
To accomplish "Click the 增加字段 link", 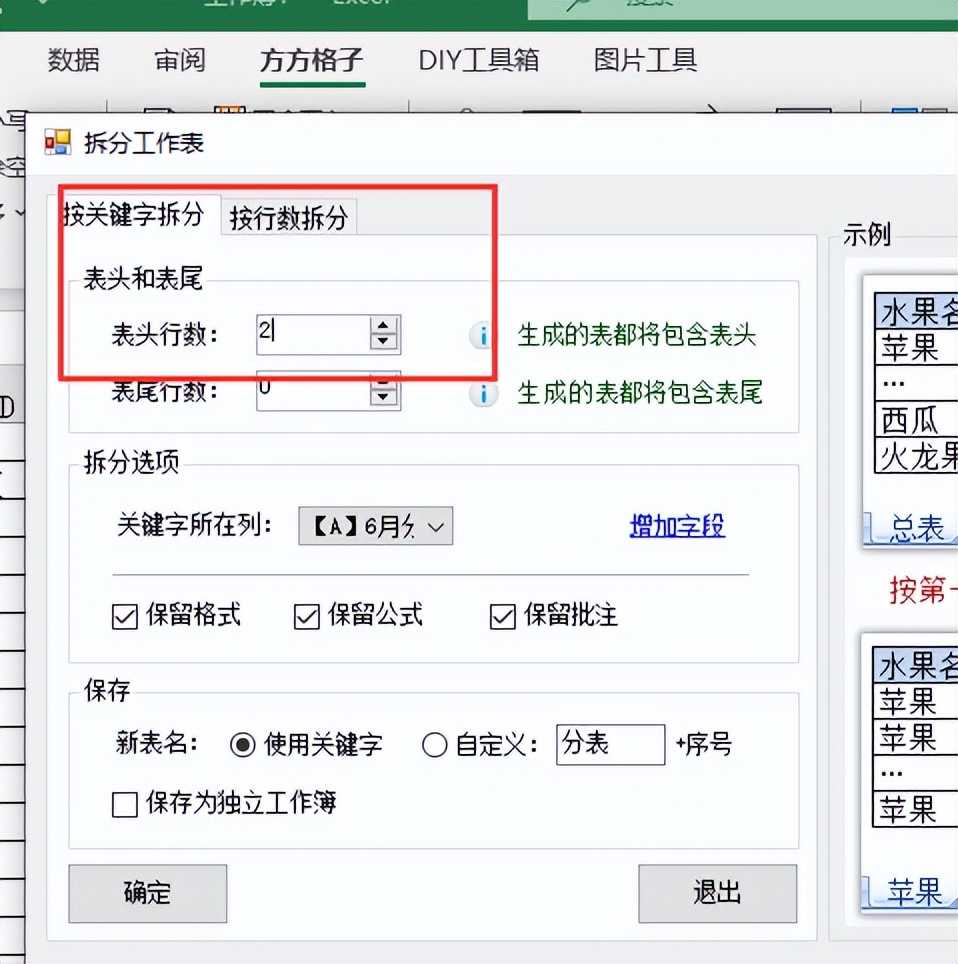I will coord(676,526).
